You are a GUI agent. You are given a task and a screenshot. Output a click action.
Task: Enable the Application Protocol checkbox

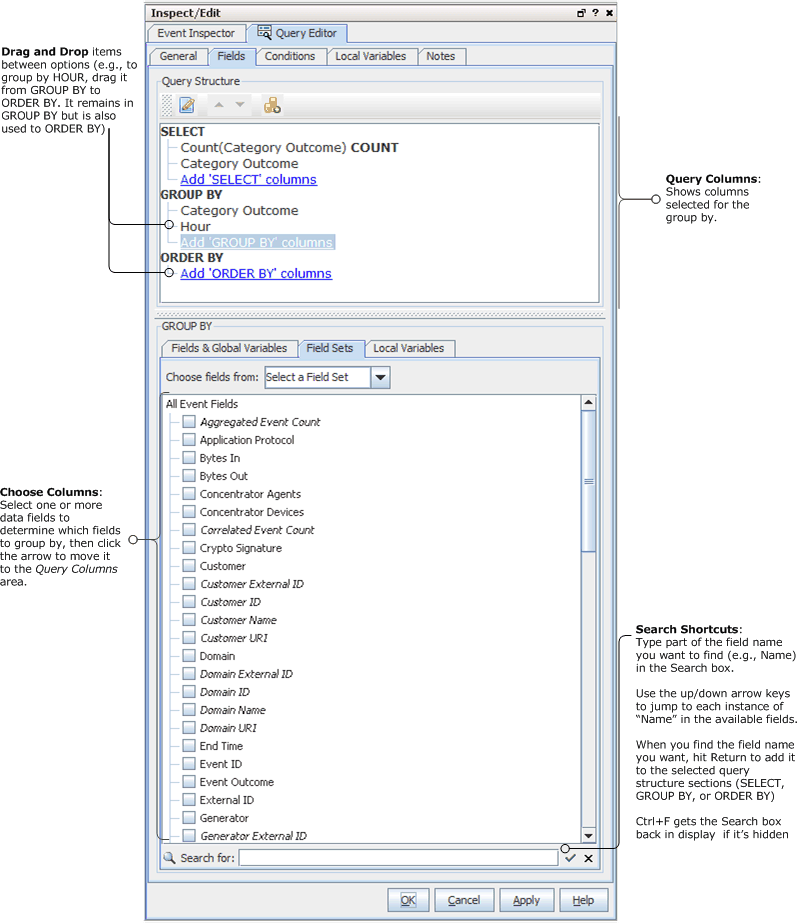[189, 440]
